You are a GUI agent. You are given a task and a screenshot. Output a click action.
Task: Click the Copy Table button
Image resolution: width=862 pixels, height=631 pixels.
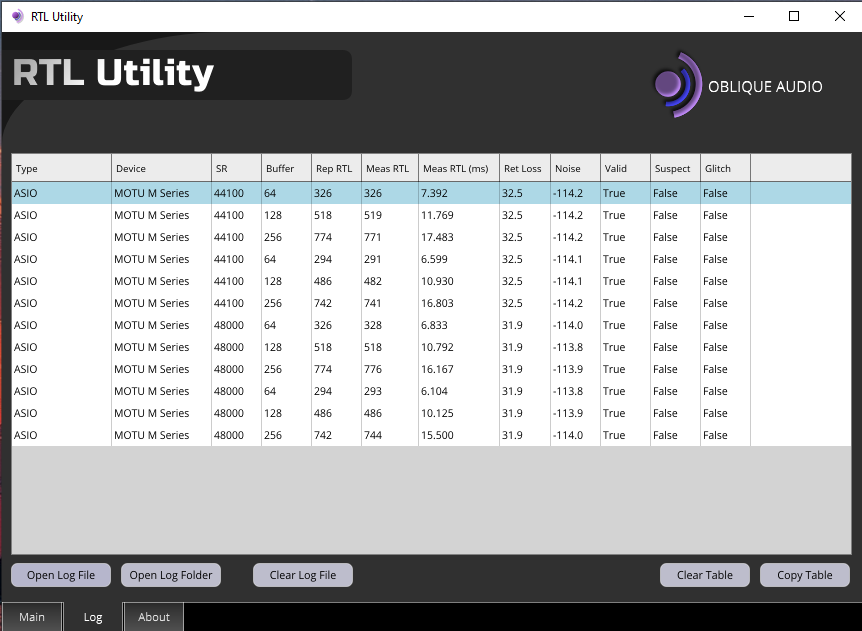click(x=805, y=575)
